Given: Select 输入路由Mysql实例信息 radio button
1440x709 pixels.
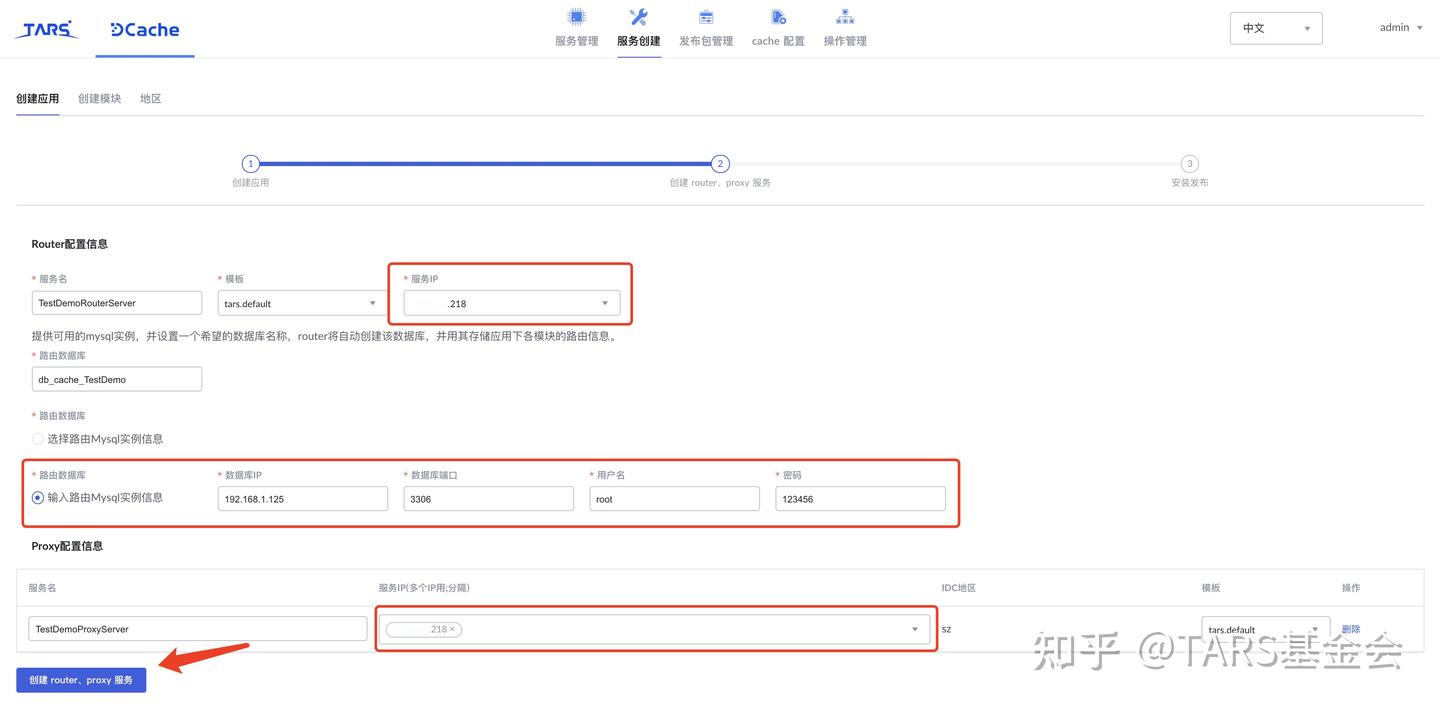Looking at the screenshot, I should click(x=37, y=496).
